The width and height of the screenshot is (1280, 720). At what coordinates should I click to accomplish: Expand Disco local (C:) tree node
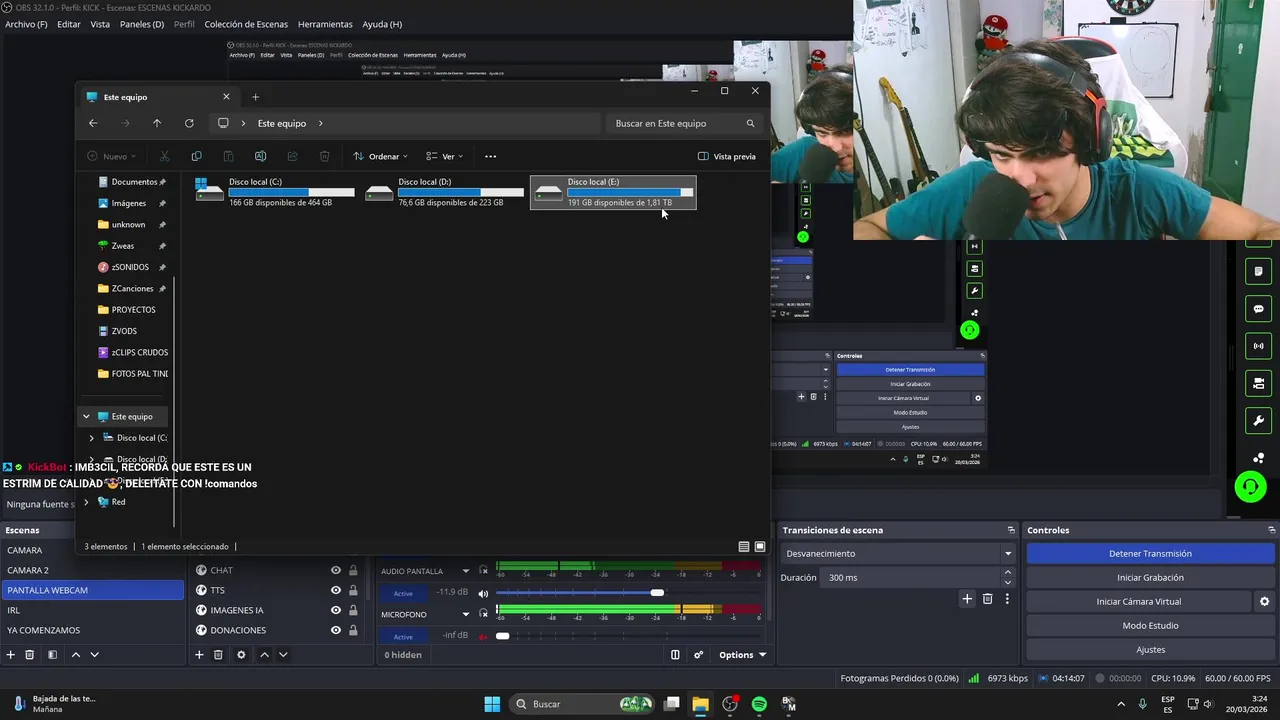pyautogui.click(x=92, y=438)
